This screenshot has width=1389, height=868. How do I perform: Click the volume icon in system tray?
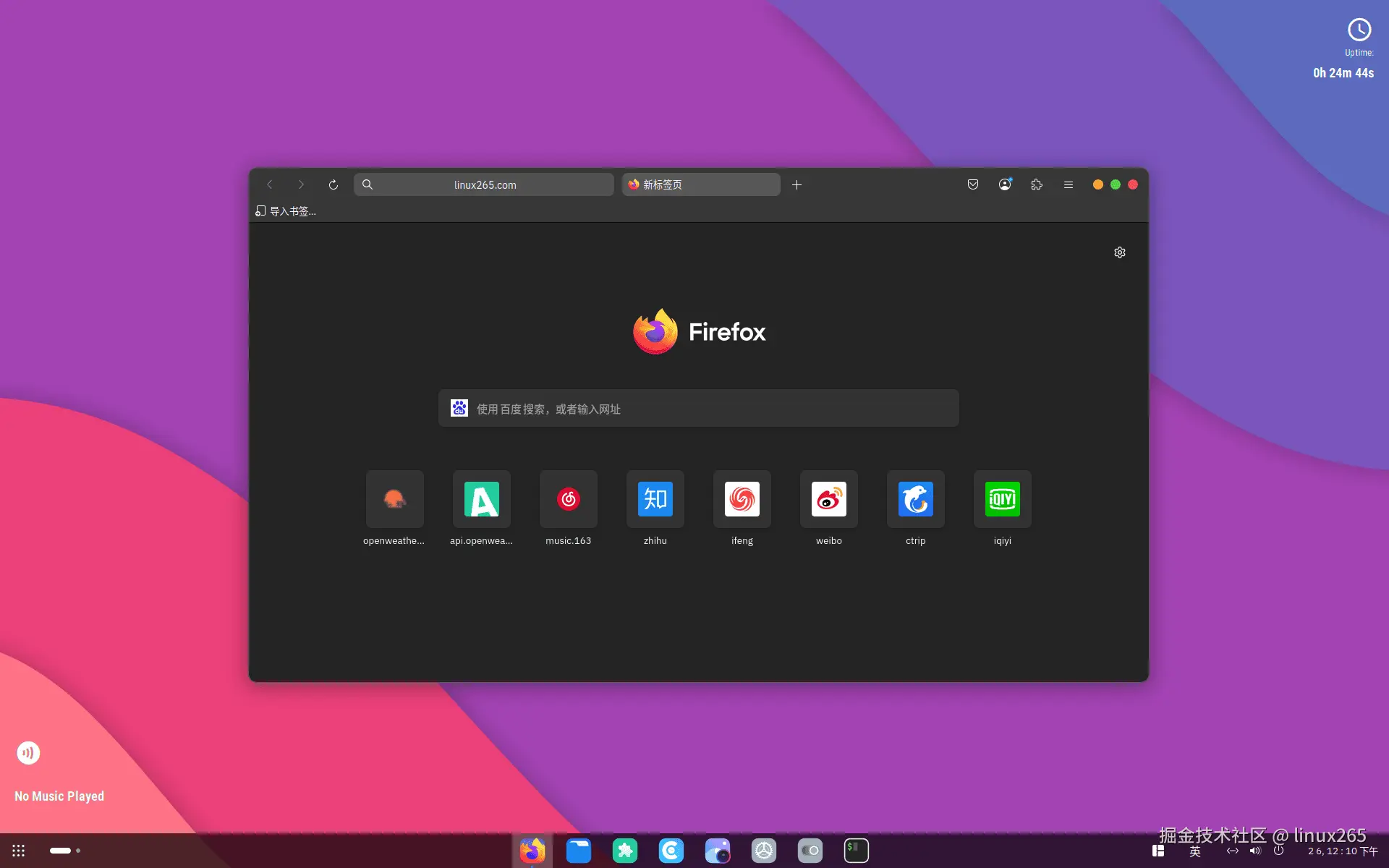[x=1255, y=851]
